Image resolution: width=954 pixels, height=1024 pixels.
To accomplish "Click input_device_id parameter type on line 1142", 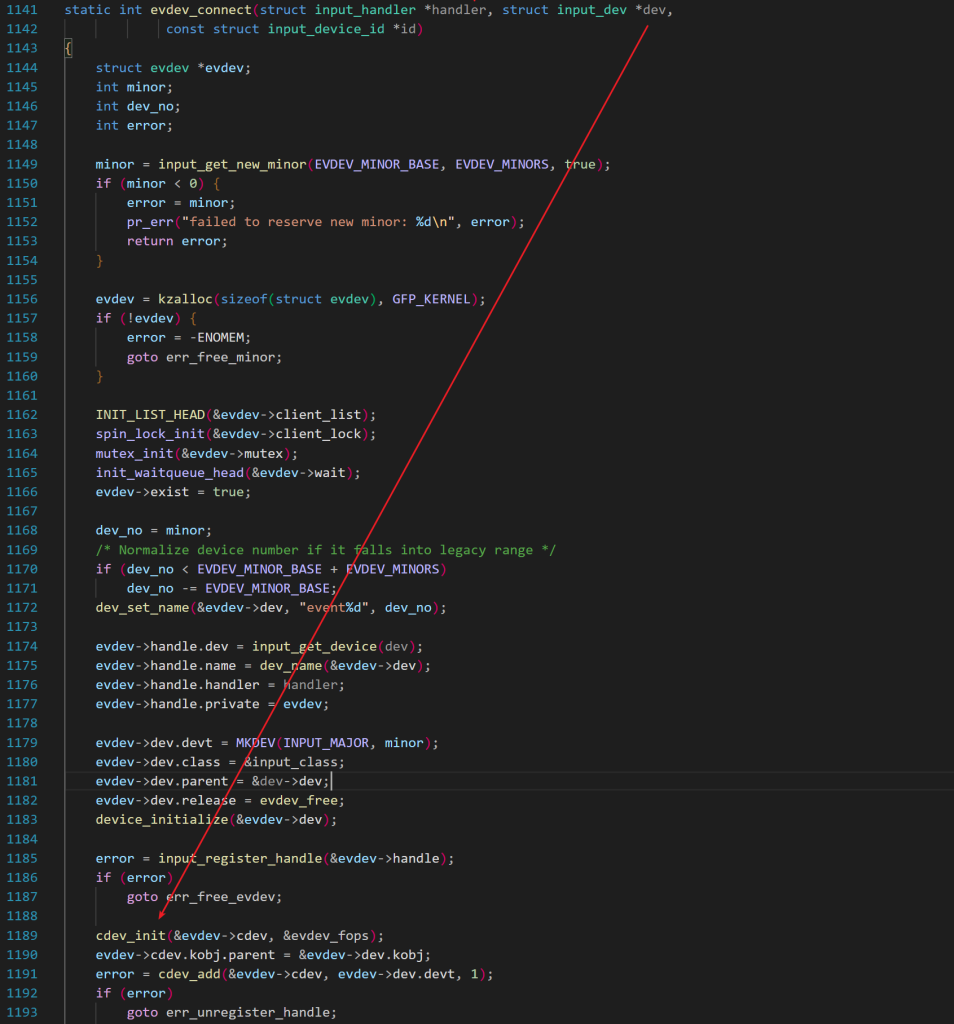I will 326,29.
